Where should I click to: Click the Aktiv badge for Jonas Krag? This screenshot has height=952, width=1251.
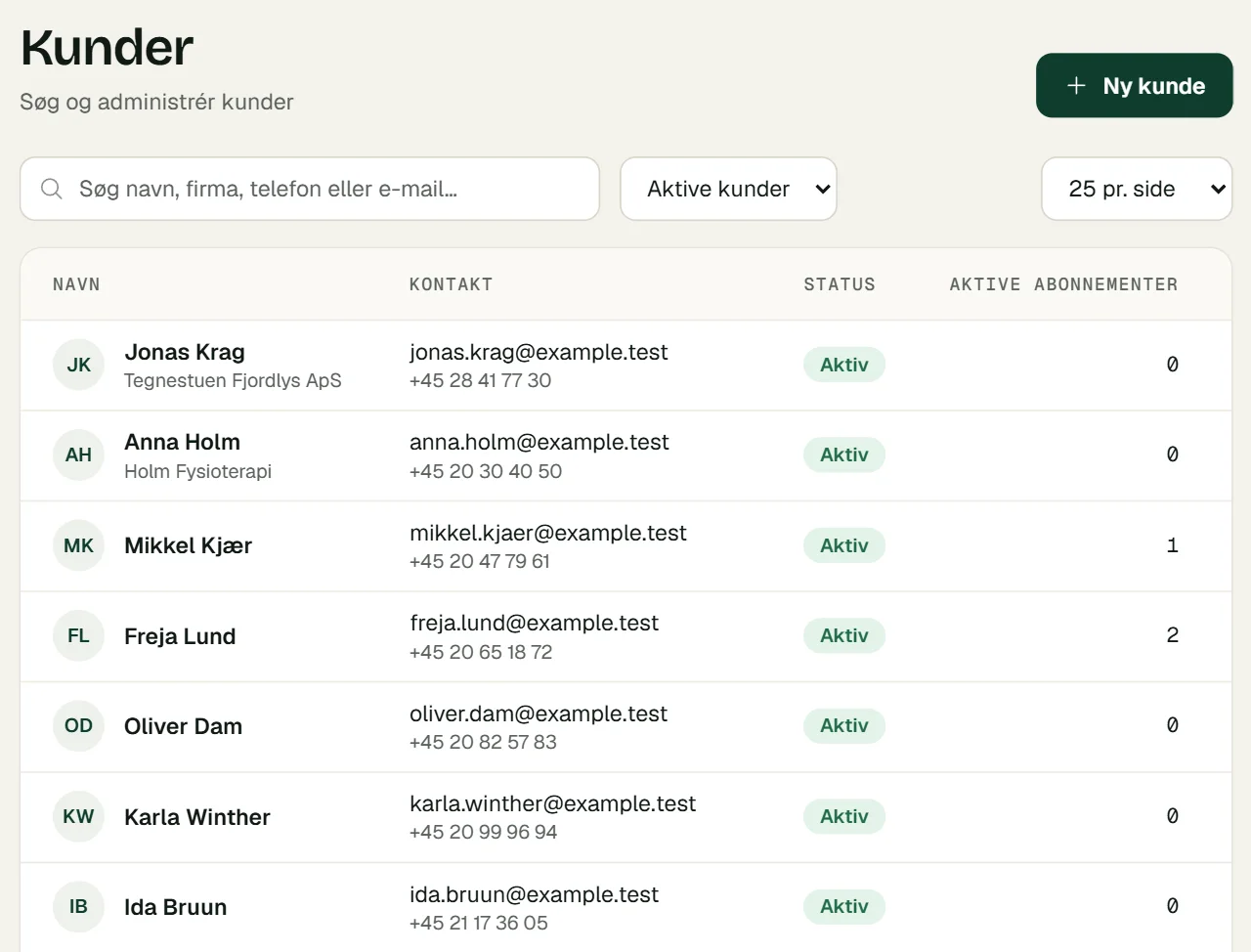point(844,365)
